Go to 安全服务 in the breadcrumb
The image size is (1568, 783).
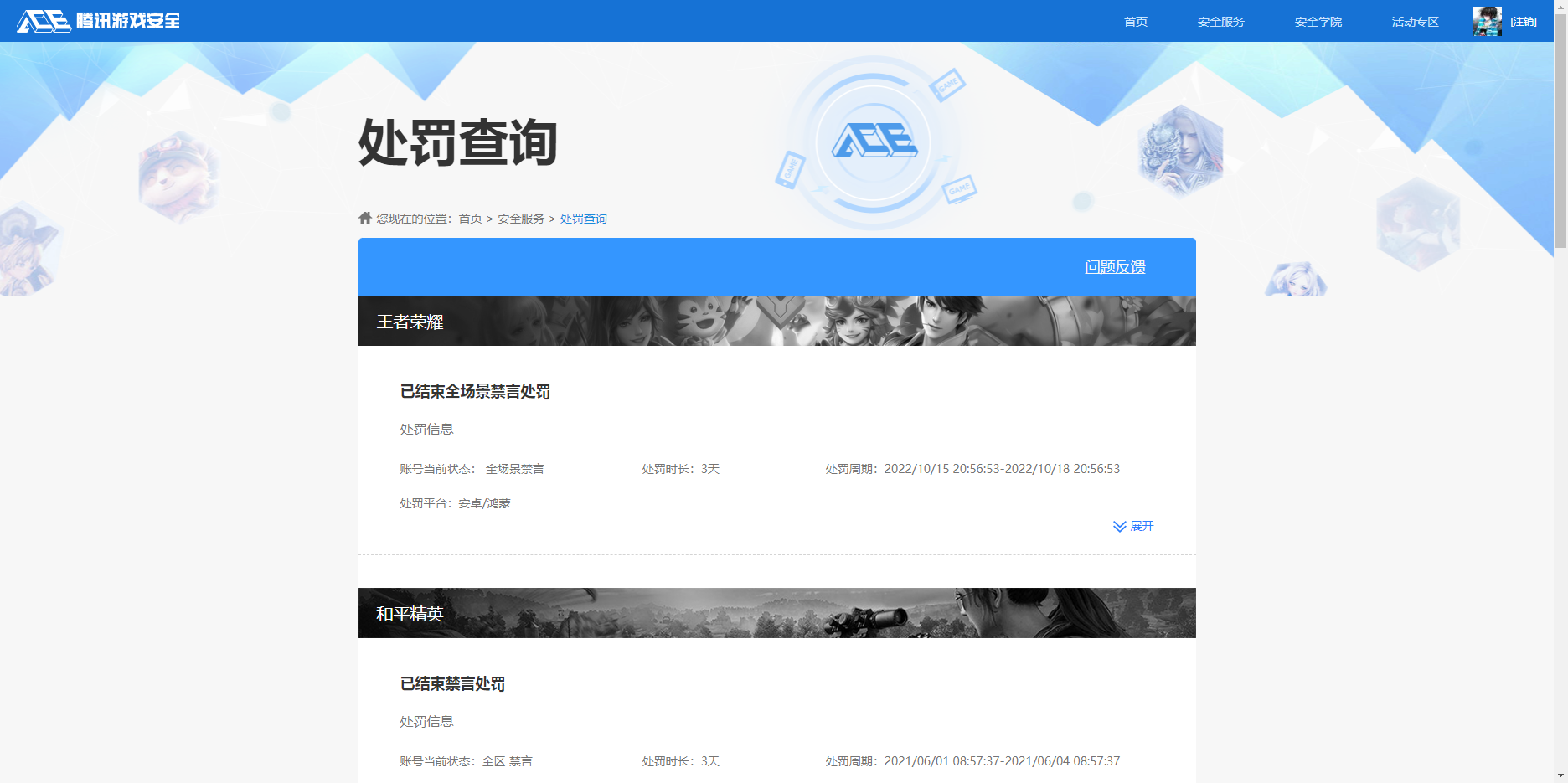pos(521,219)
